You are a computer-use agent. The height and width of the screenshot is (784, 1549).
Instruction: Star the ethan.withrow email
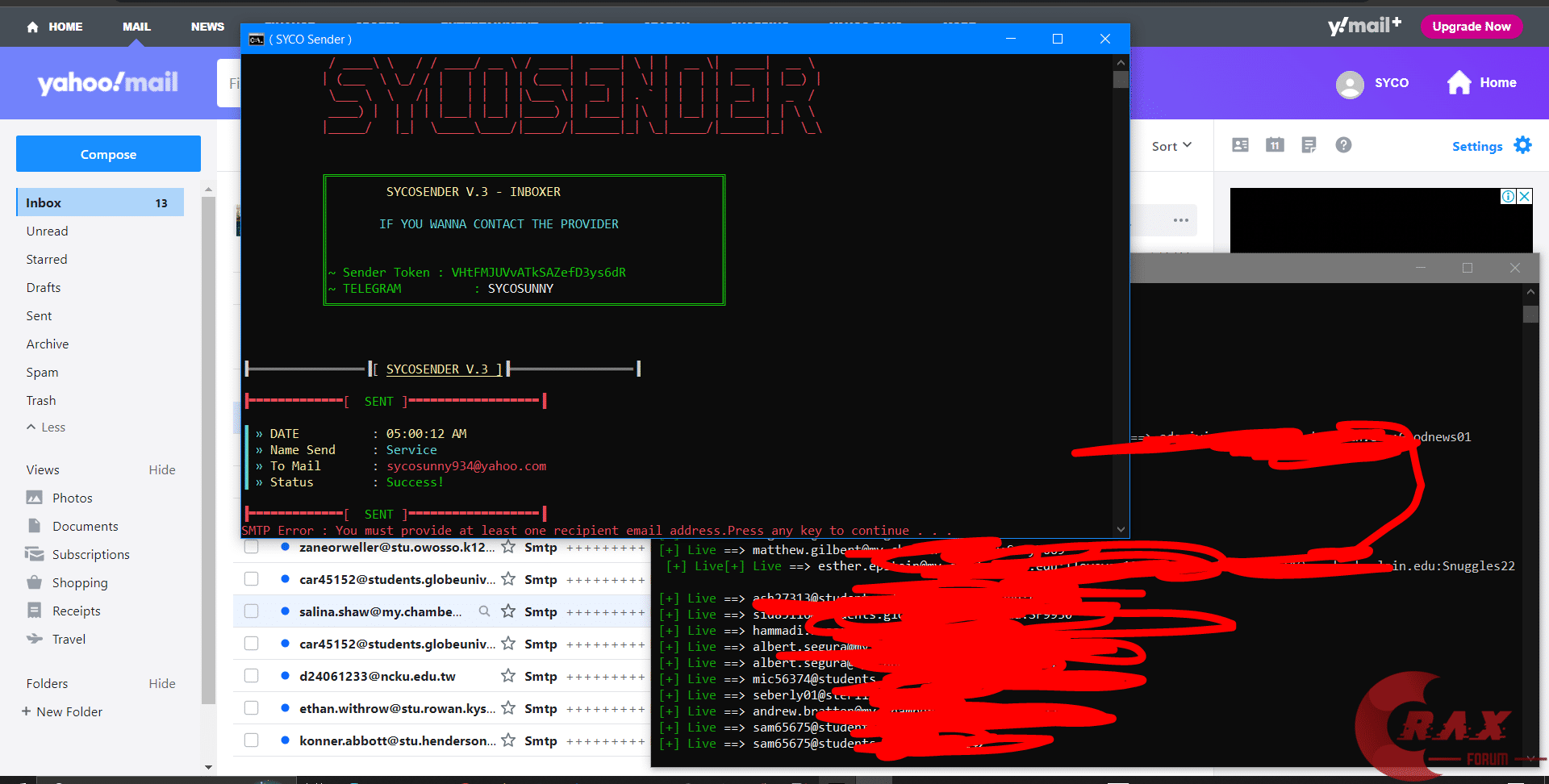coord(508,708)
